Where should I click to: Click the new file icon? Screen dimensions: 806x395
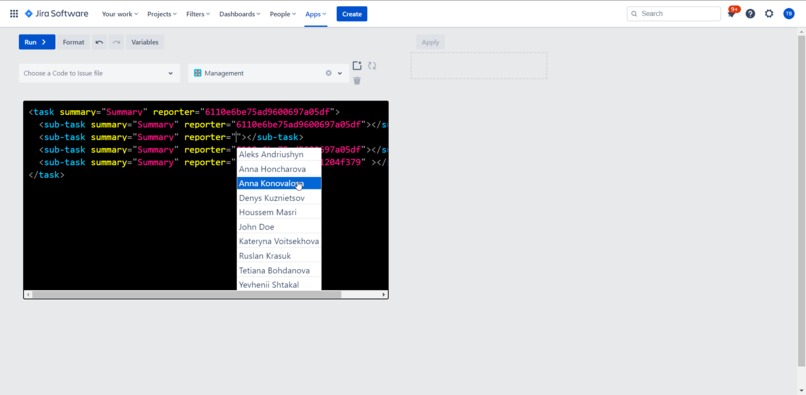click(x=357, y=66)
